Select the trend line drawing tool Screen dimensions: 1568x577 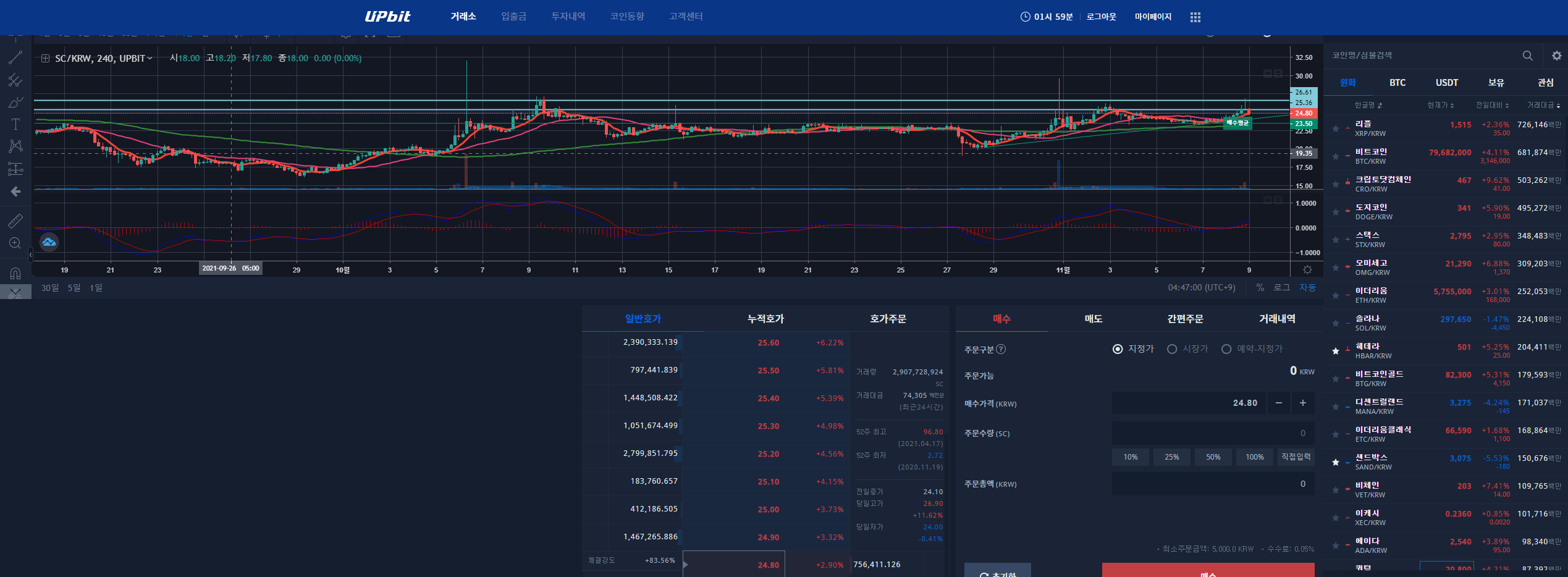pyautogui.click(x=15, y=57)
